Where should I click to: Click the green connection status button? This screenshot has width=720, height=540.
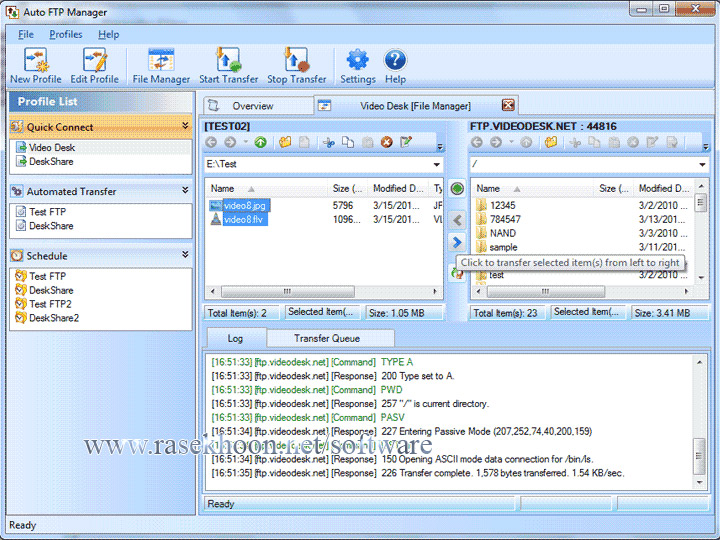click(457, 188)
